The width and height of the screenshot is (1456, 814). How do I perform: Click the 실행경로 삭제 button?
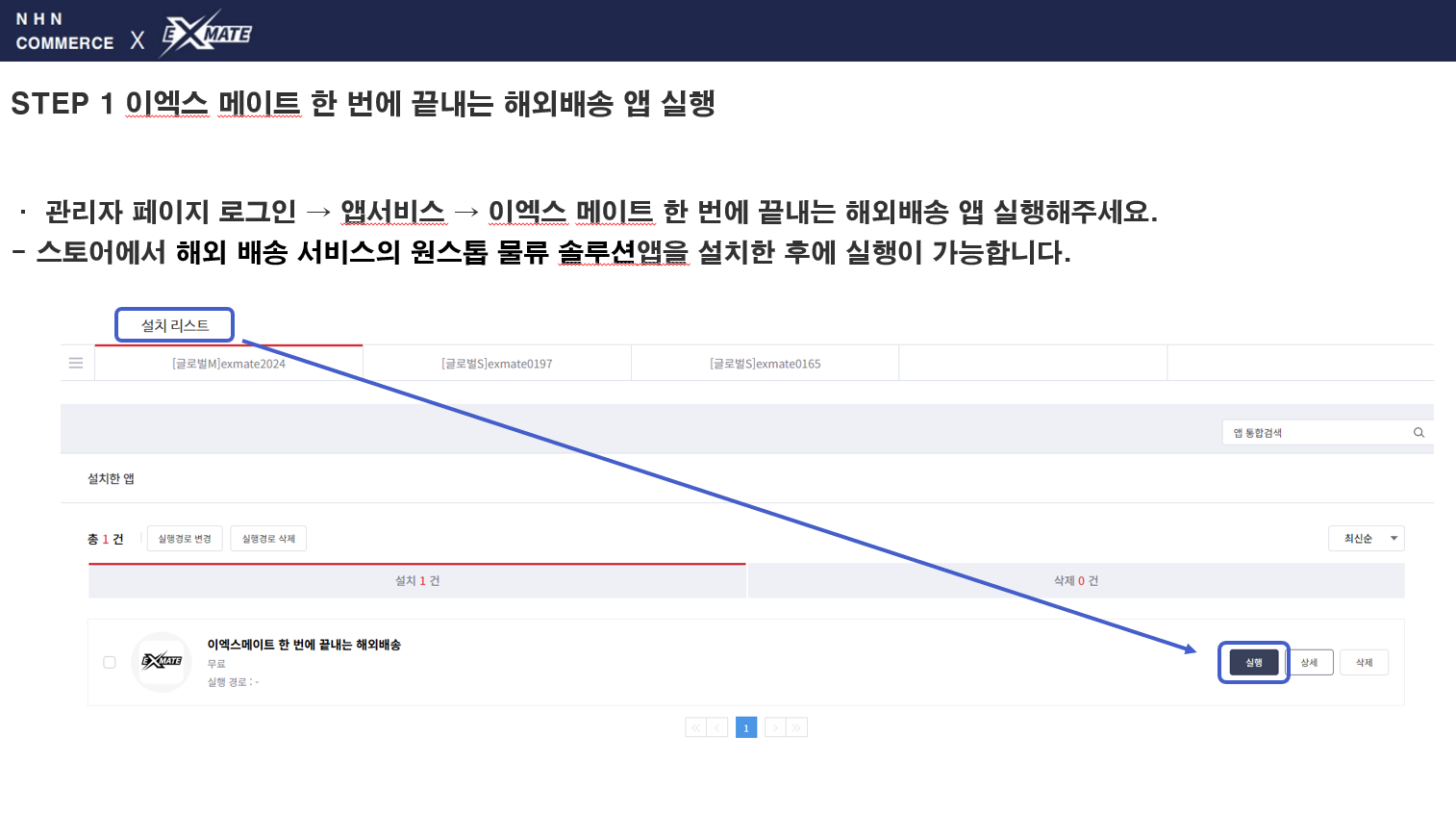coord(268,539)
